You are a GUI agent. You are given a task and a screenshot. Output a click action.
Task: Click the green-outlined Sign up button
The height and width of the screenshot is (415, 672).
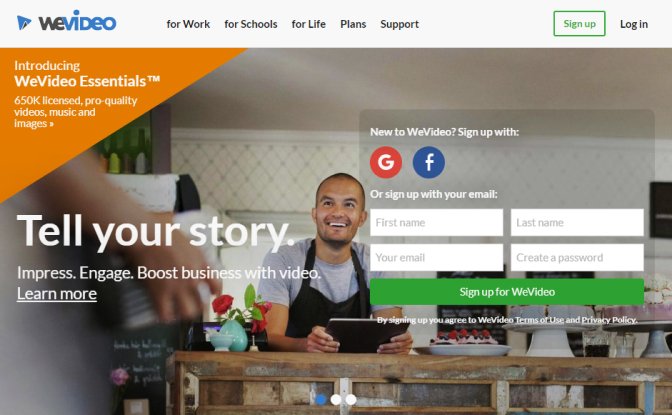579,24
